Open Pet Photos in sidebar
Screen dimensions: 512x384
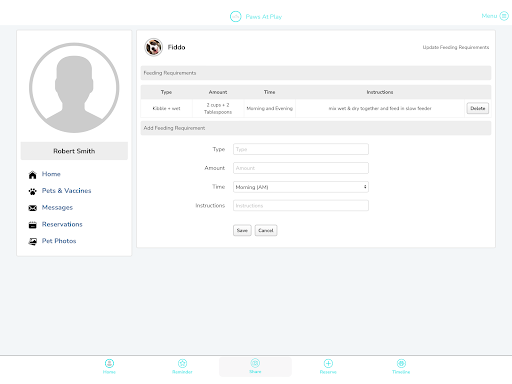pyautogui.click(x=59, y=241)
